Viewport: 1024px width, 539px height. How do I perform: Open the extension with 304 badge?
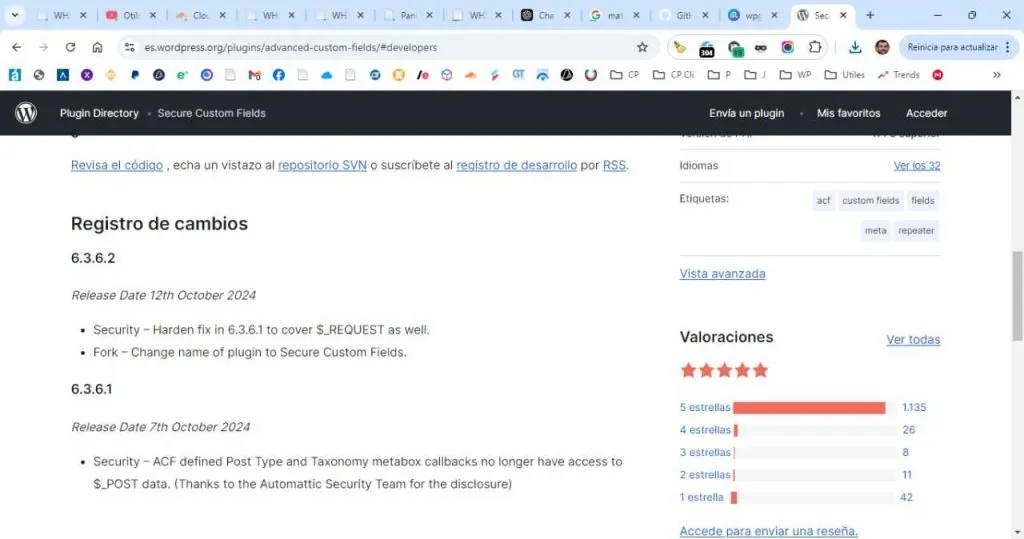pyautogui.click(x=707, y=48)
